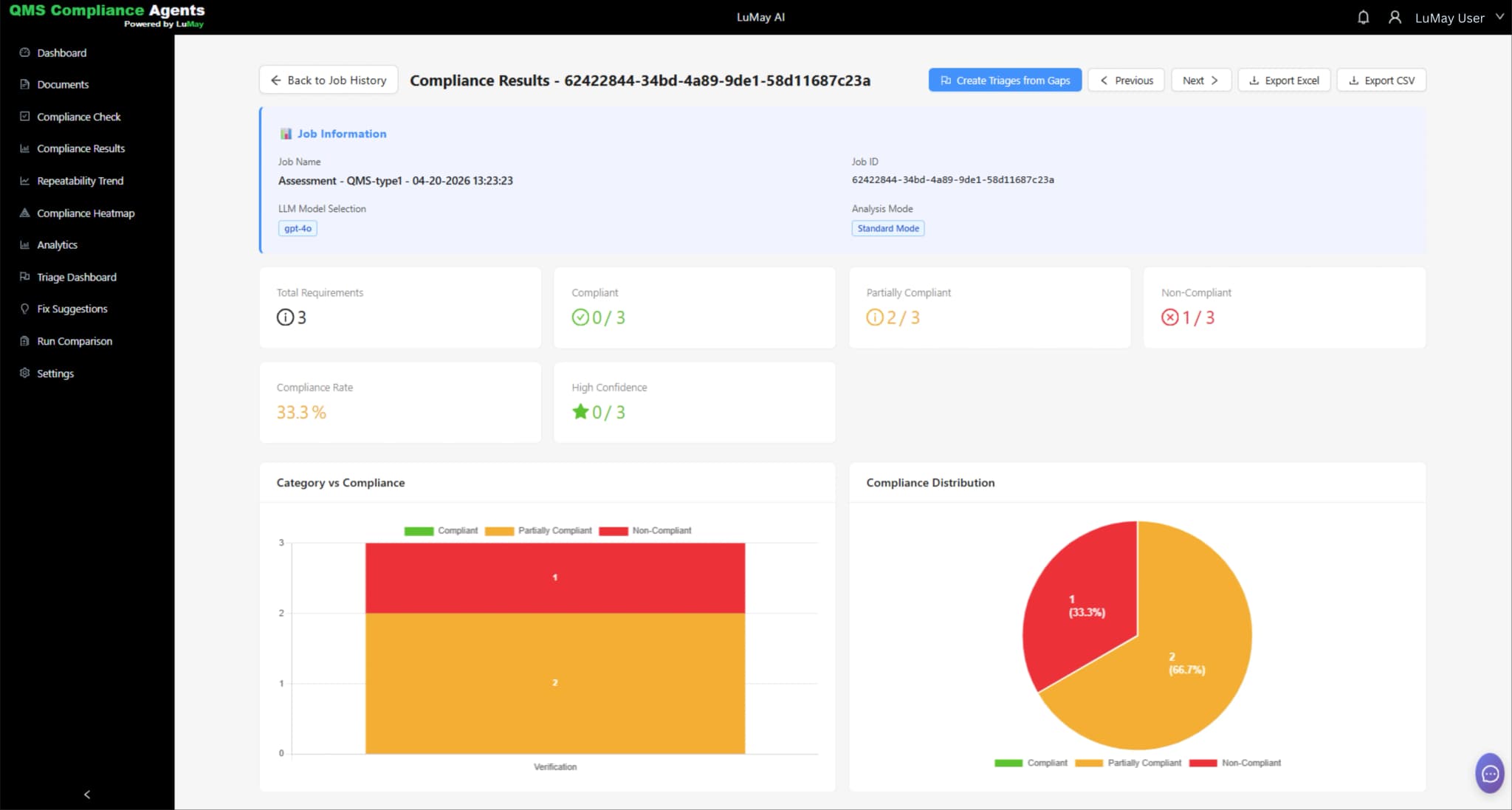Click the red pie slice 33.3%
This screenshot has height=810, width=1512.
[1085, 605]
